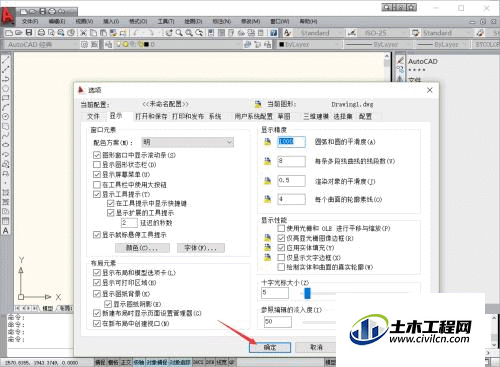The image size is (500, 367).
Task: Click the Properties palette toolbar icon
Action: click(210, 33)
